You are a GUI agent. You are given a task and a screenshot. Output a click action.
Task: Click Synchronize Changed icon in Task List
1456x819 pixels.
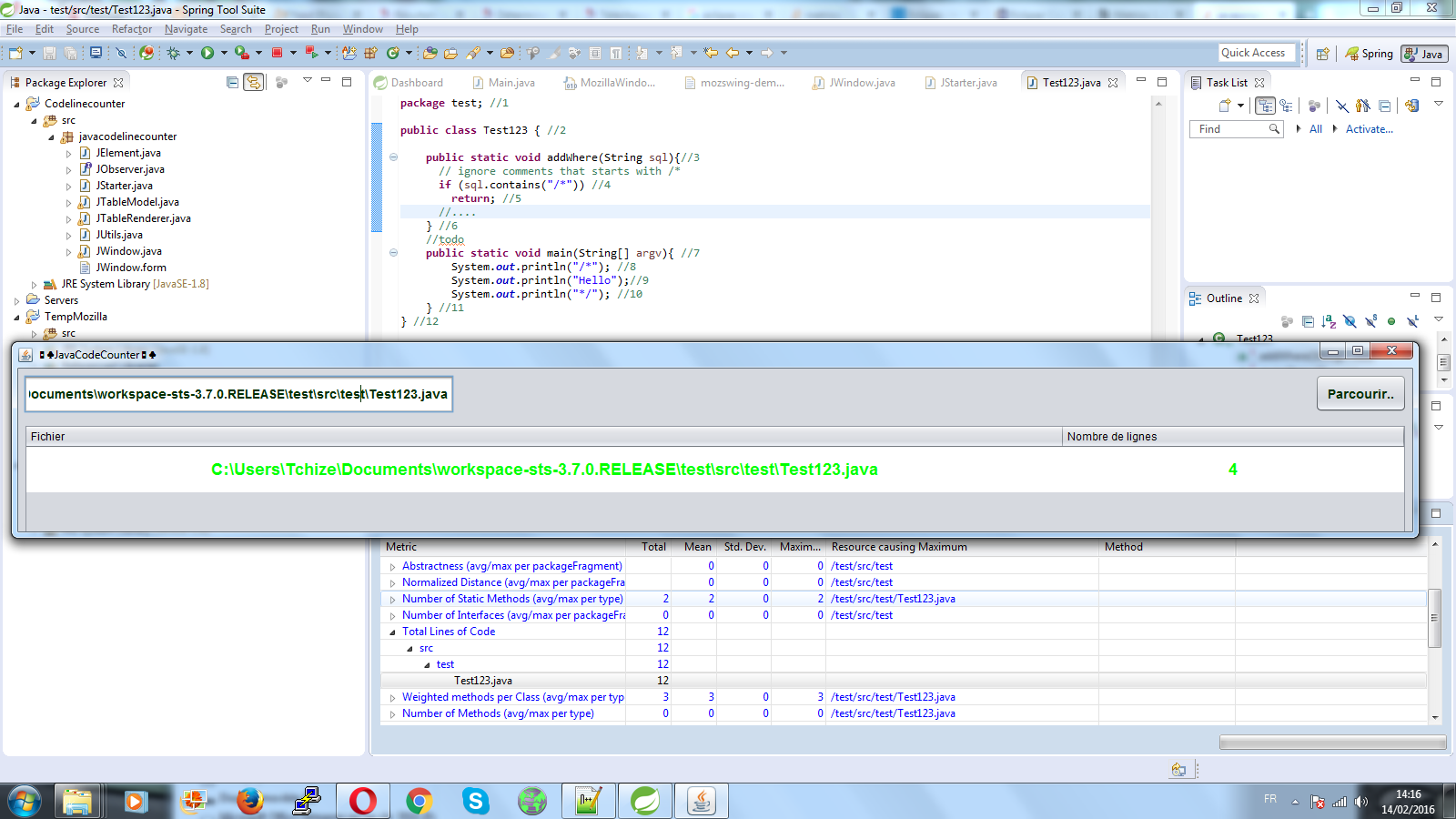click(1411, 106)
